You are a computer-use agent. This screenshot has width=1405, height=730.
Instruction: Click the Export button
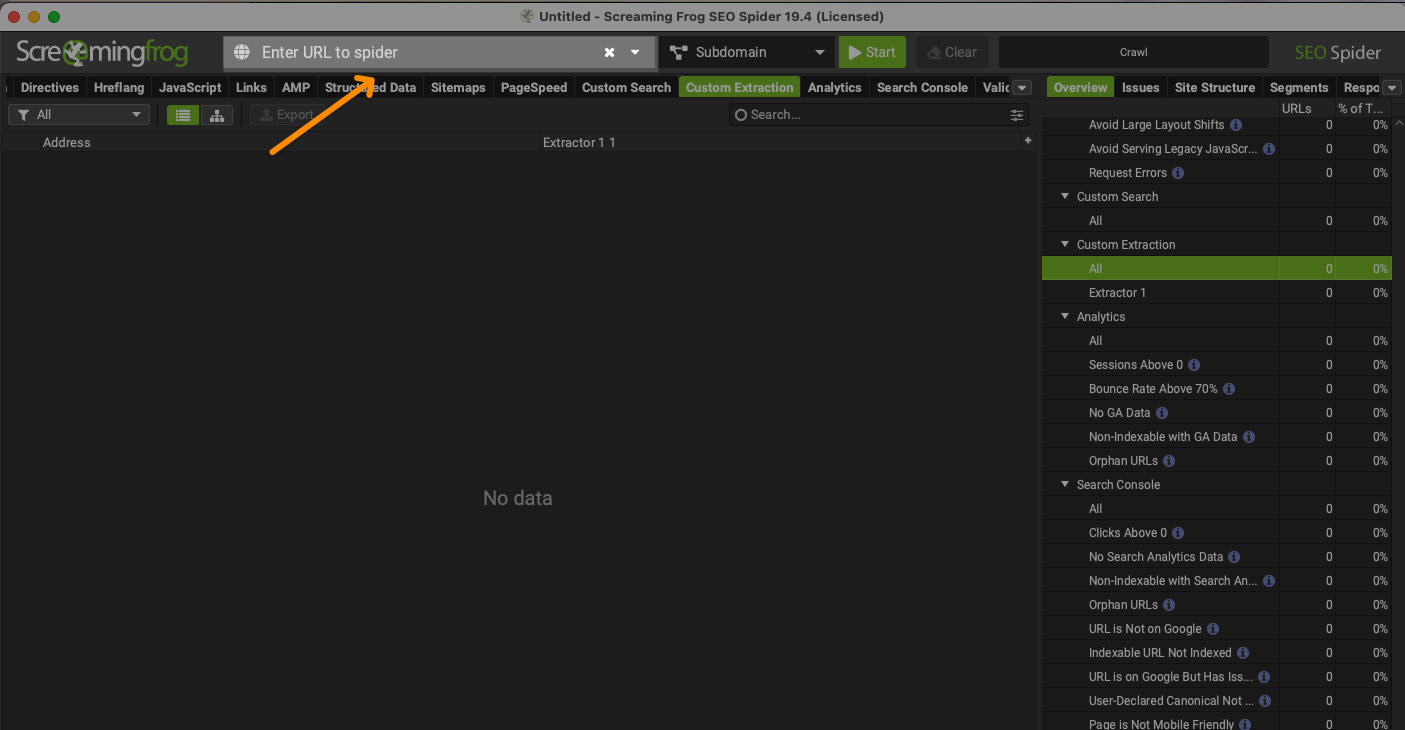coord(285,115)
